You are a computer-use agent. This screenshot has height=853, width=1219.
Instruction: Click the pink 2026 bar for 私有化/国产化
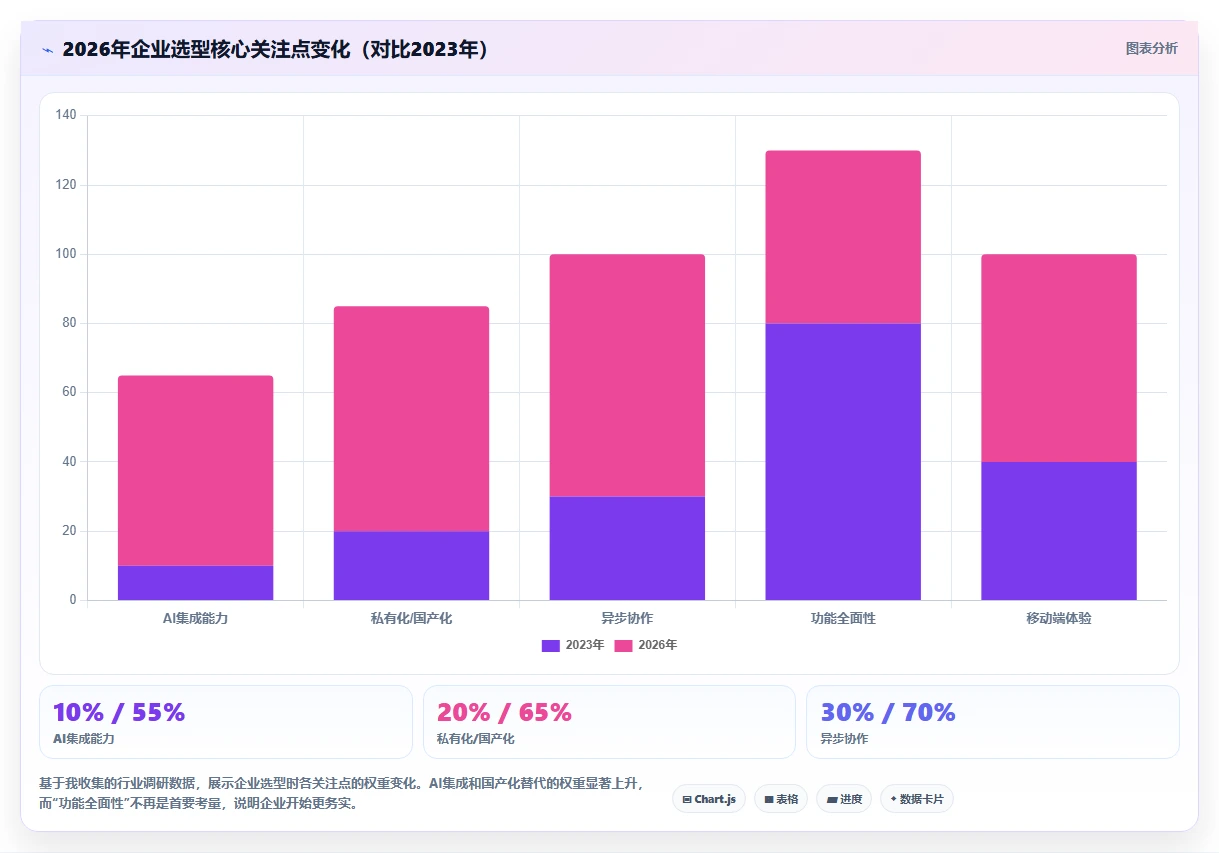(411, 419)
